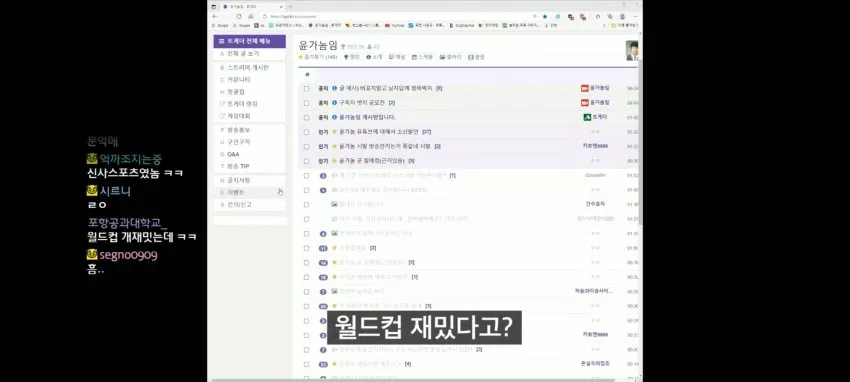Viewport: 850px width, 382px height.
Task: Check the box for the 온실속의잡초 post row
Action: click(306, 364)
